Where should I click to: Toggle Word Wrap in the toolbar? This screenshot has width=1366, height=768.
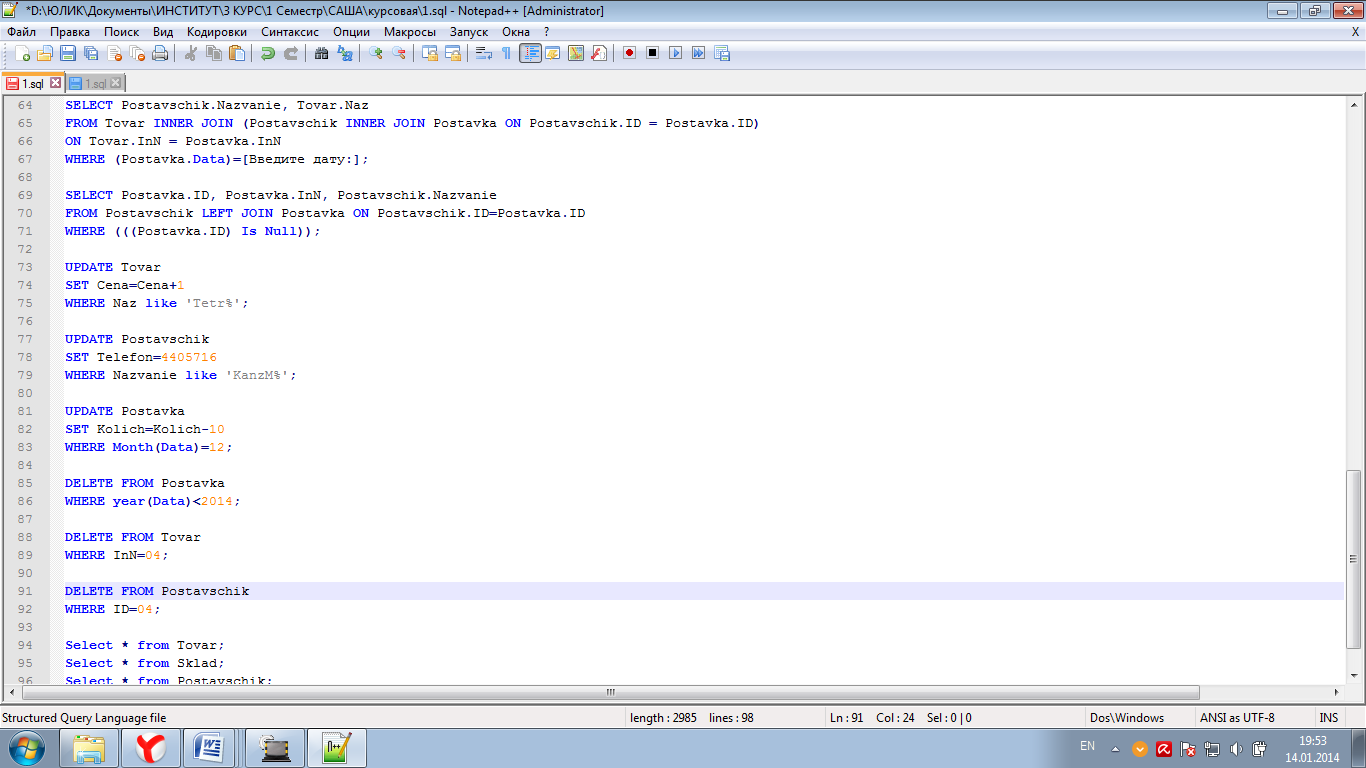pos(483,53)
